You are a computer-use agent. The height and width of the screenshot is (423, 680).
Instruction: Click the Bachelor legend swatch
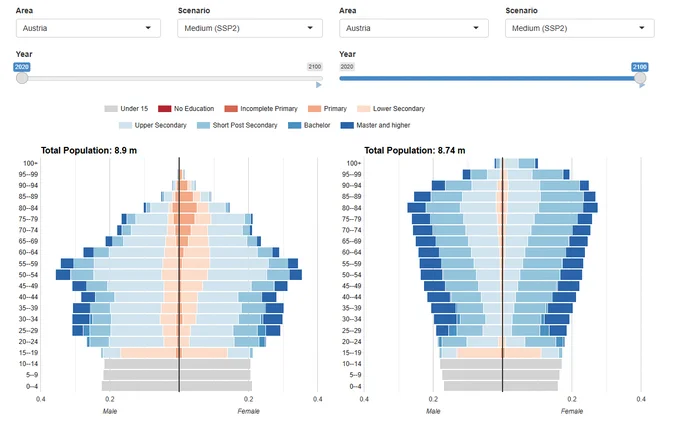[x=294, y=125]
